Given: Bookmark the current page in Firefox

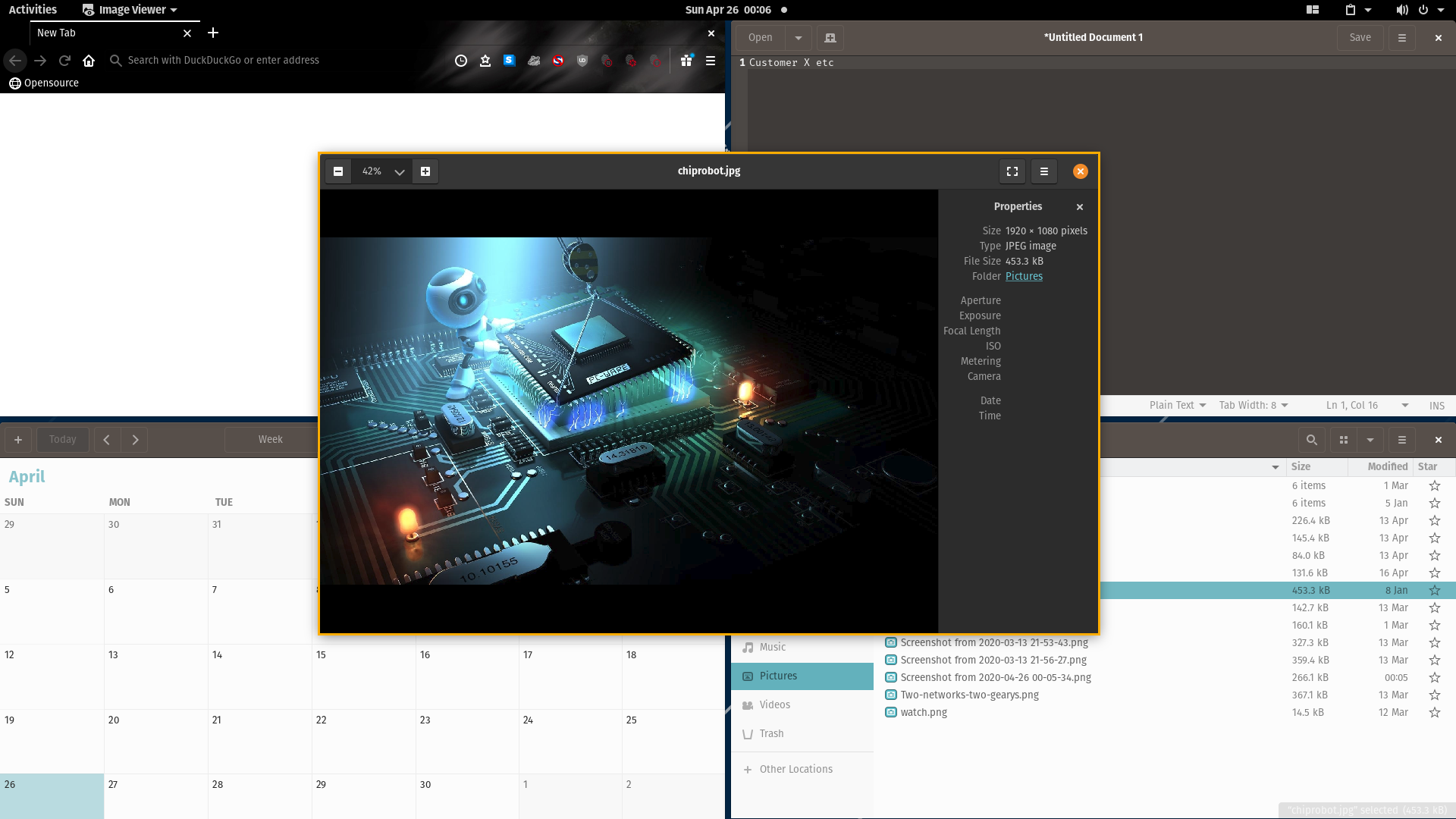Looking at the screenshot, I should tap(485, 61).
